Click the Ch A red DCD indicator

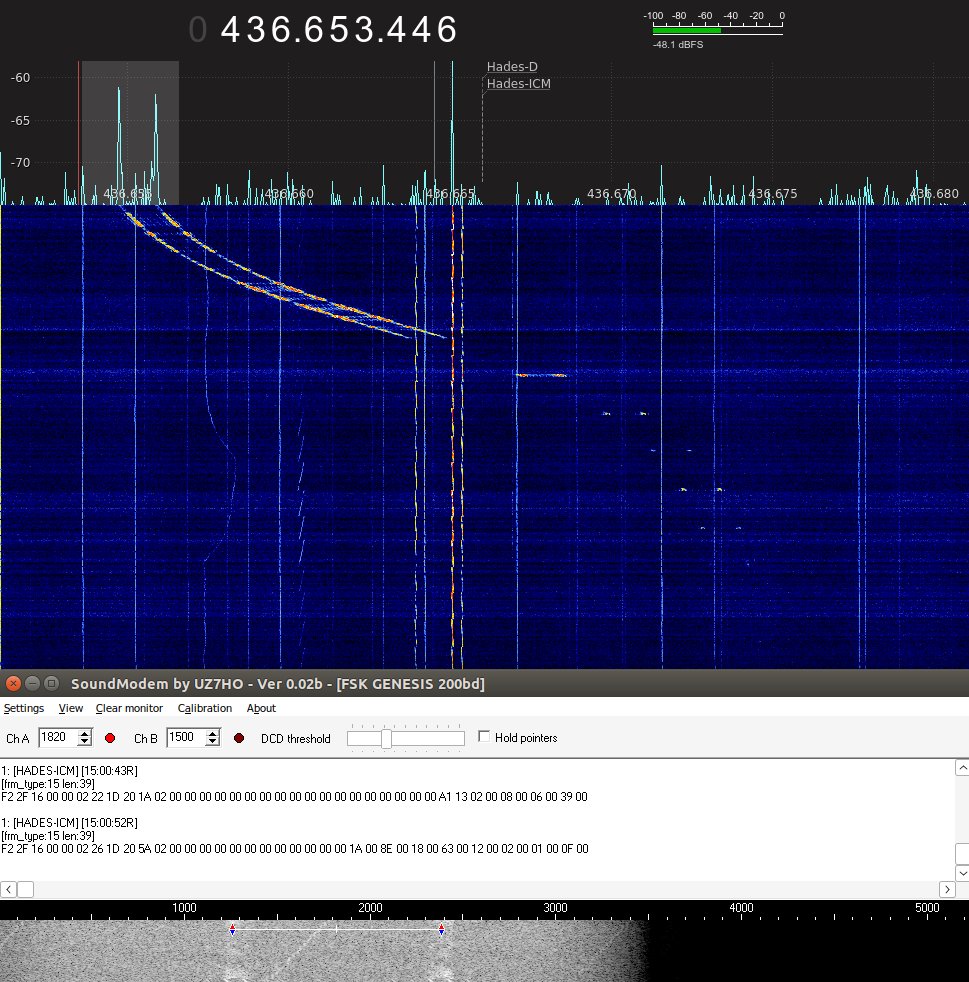(110, 738)
